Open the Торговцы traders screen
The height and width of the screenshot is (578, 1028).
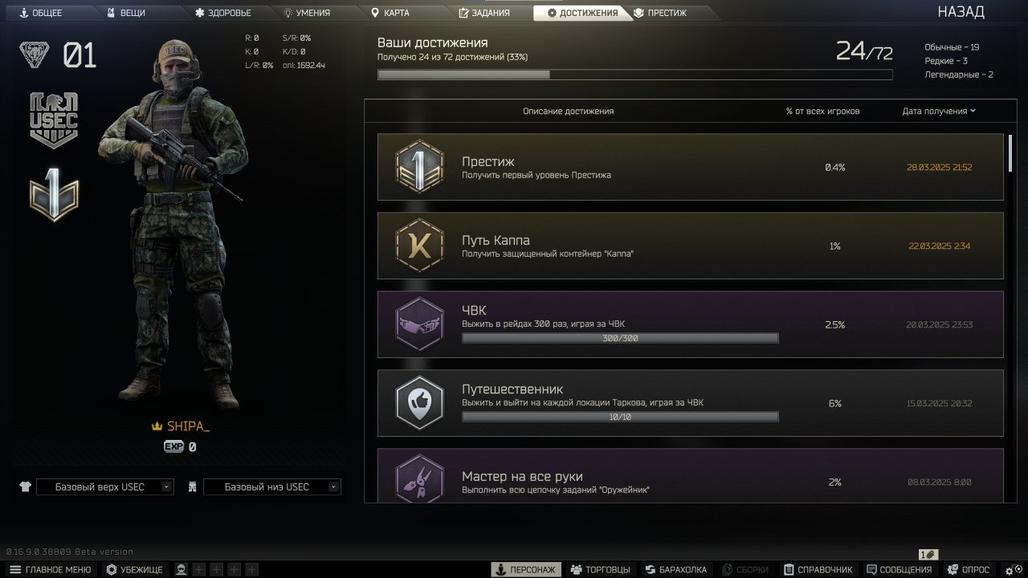pos(601,569)
